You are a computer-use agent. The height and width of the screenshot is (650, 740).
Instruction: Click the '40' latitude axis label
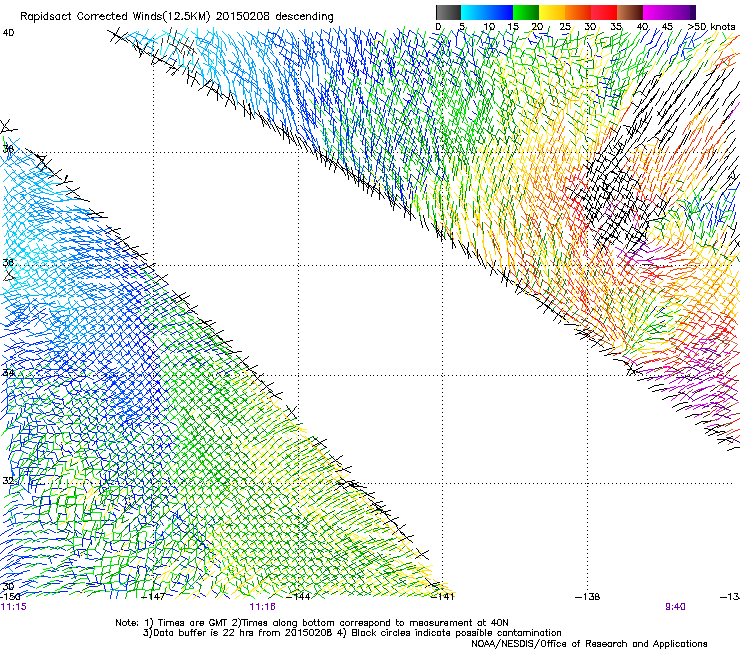[x=8, y=33]
